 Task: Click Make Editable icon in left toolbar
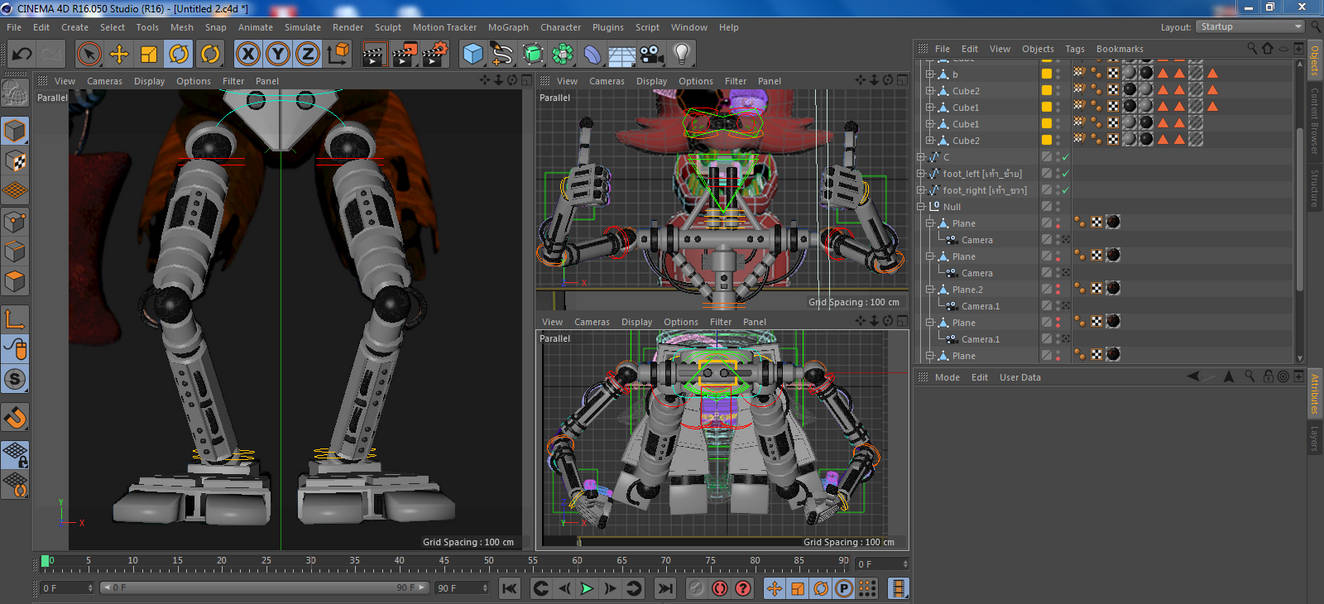point(15,93)
